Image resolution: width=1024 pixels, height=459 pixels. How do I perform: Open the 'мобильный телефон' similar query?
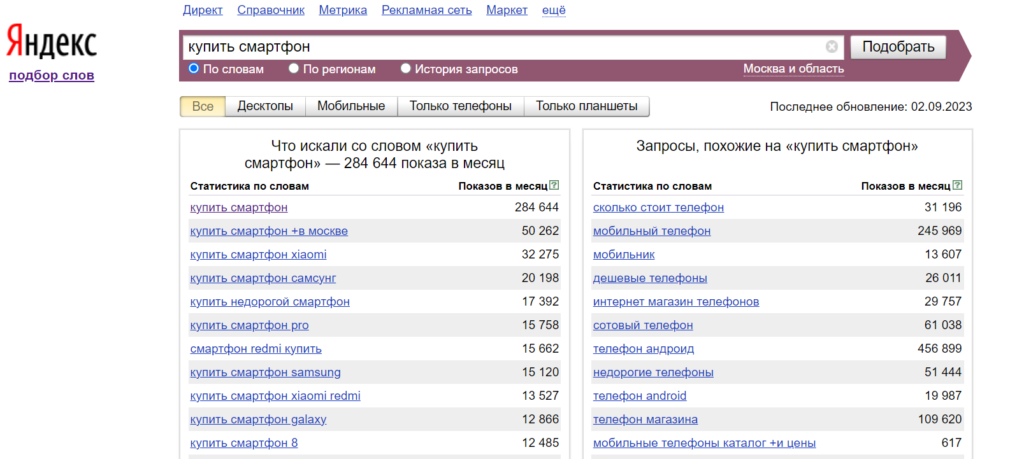pos(652,231)
